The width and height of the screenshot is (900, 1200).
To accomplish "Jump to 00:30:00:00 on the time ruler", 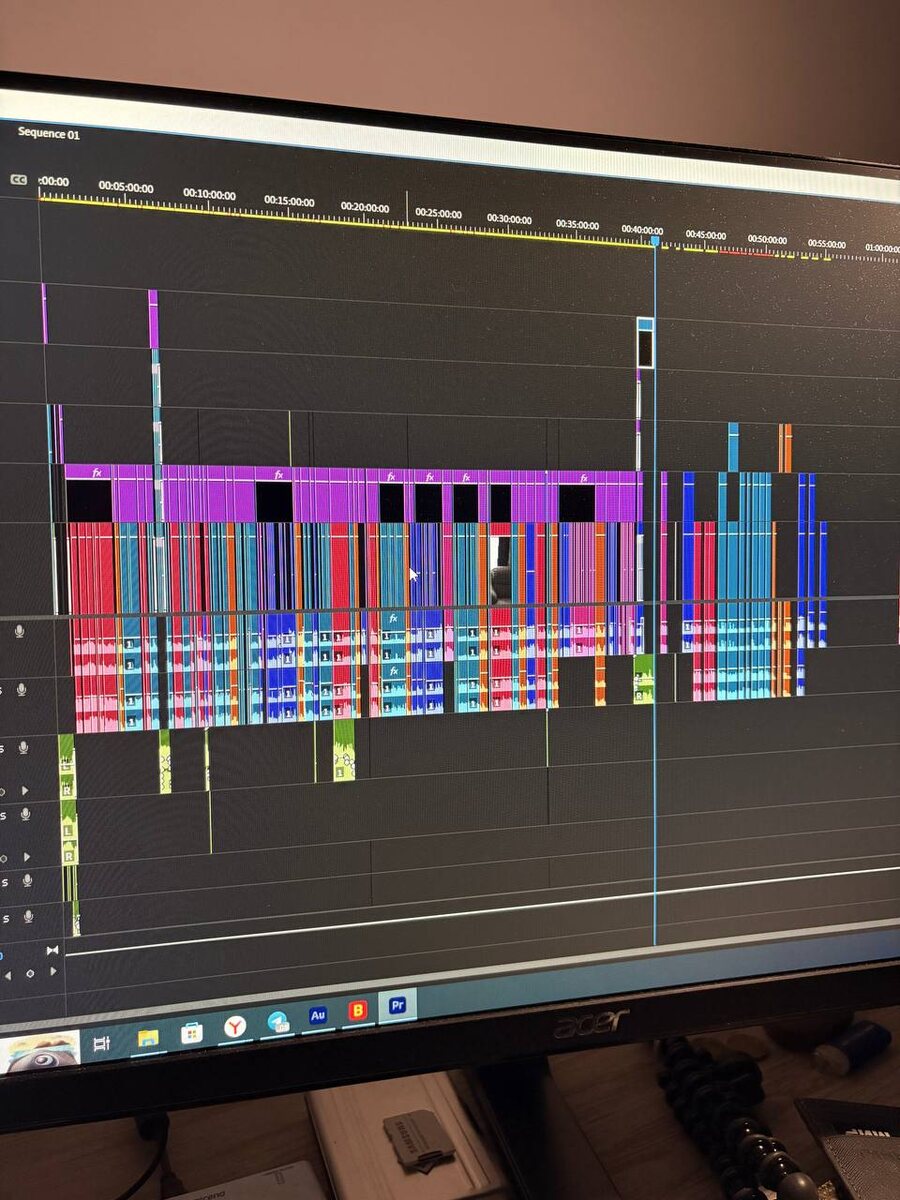I will [x=509, y=219].
